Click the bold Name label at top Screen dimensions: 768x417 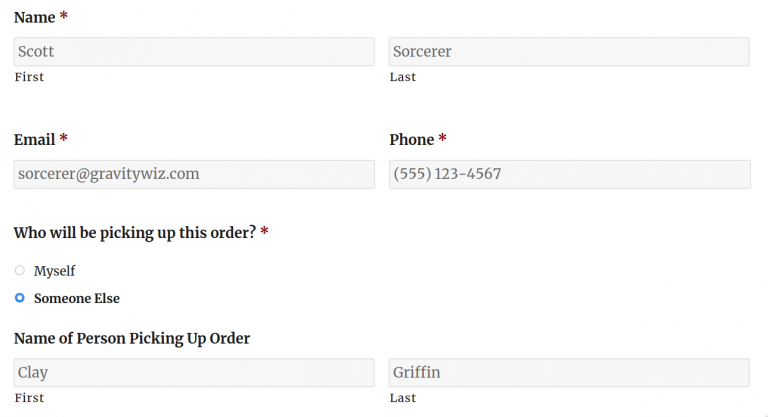click(34, 18)
